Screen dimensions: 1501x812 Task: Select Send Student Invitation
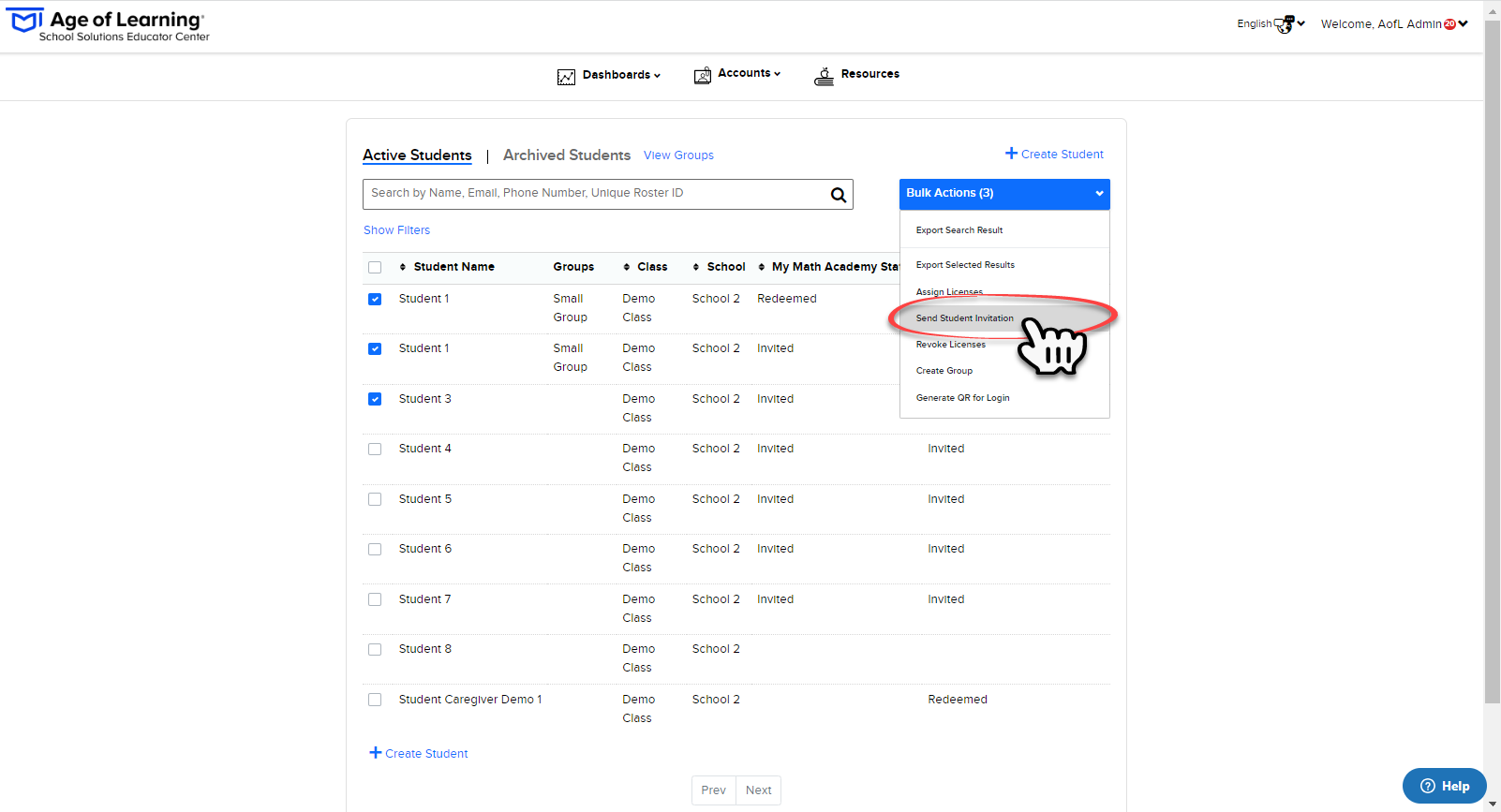pos(965,318)
